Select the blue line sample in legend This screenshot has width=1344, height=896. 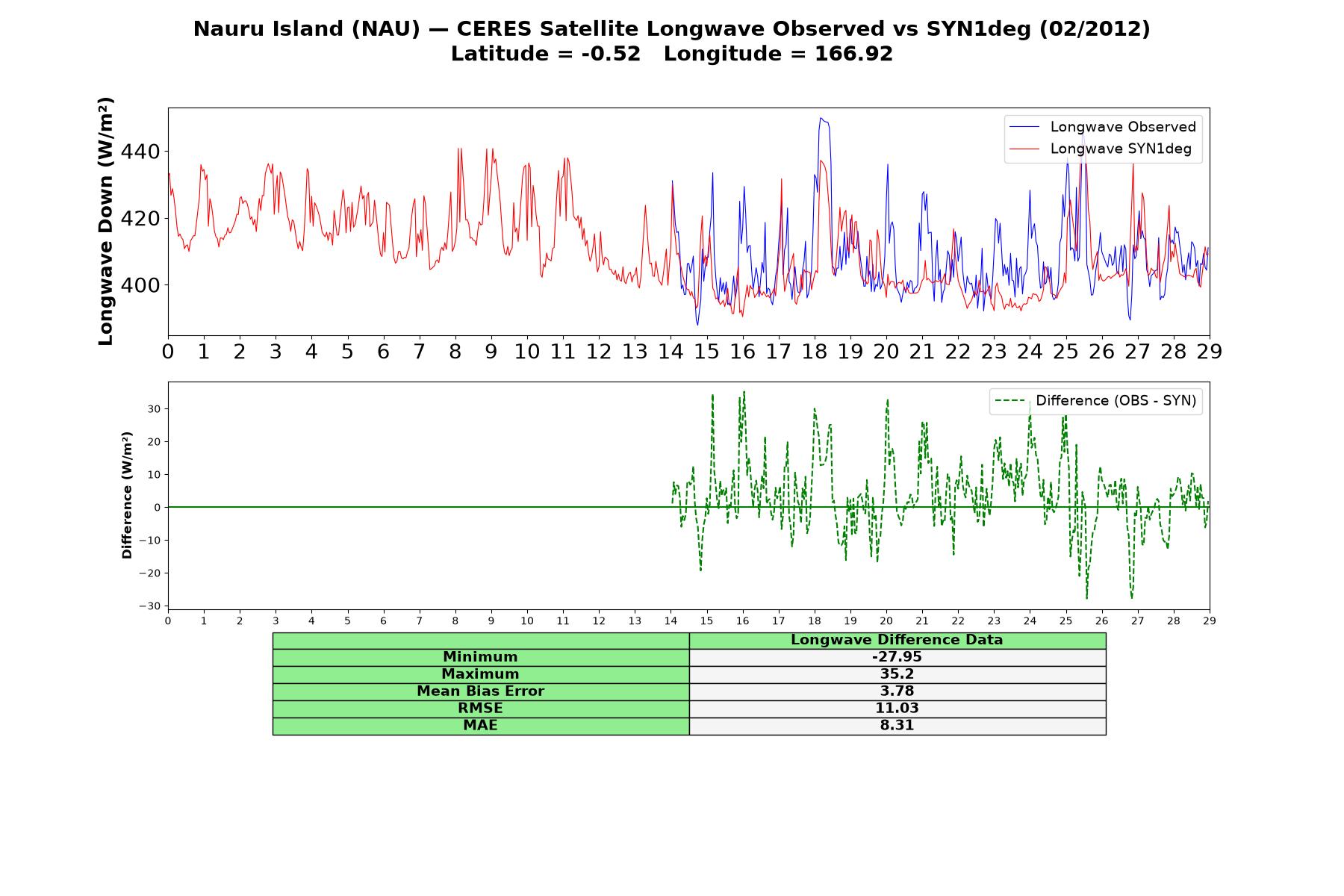tap(1024, 127)
